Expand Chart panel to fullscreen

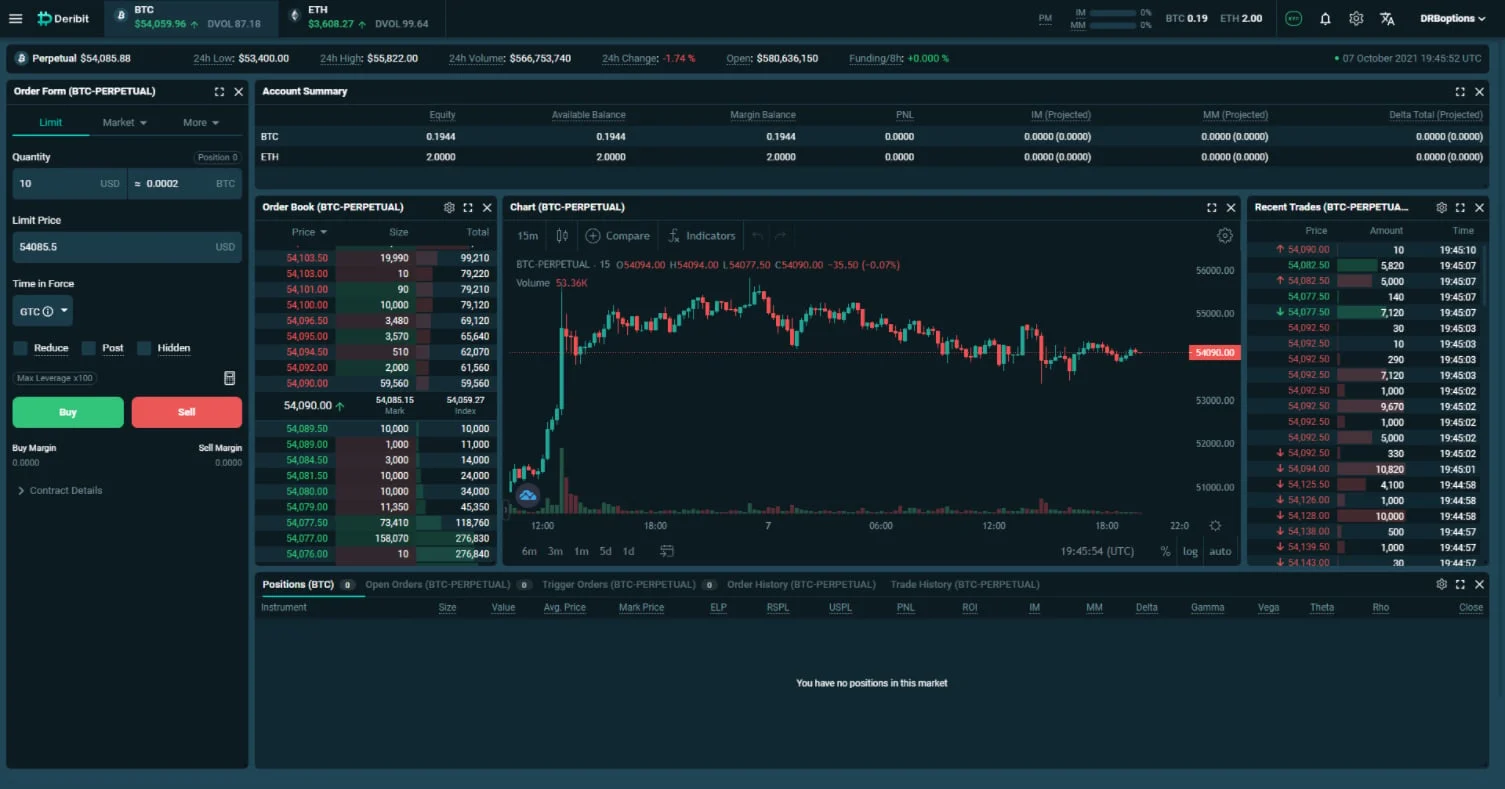[1212, 207]
